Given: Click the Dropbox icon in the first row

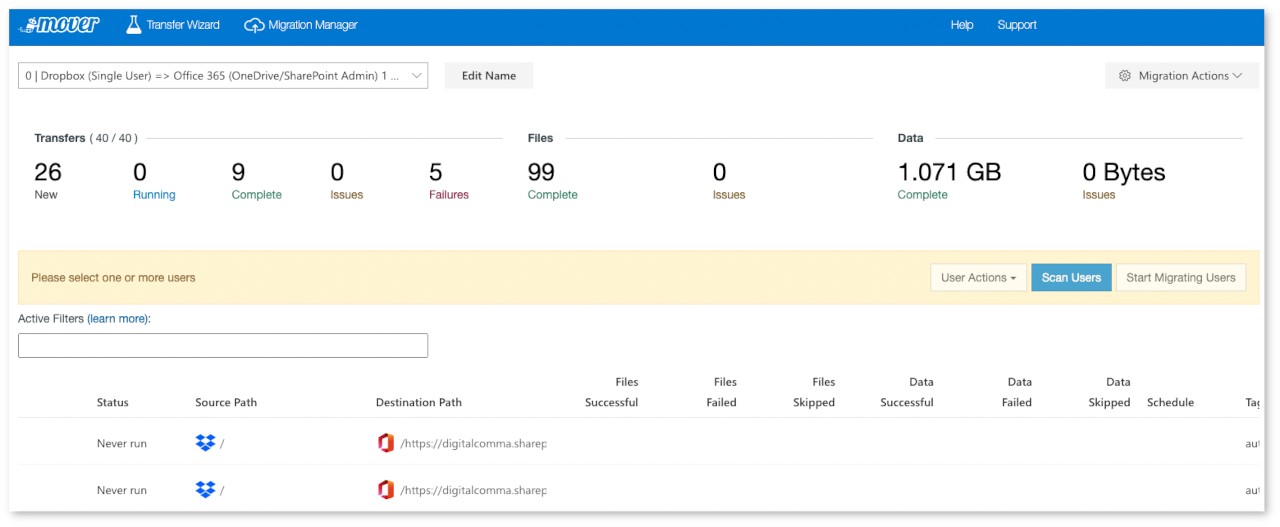Looking at the screenshot, I should [205, 443].
